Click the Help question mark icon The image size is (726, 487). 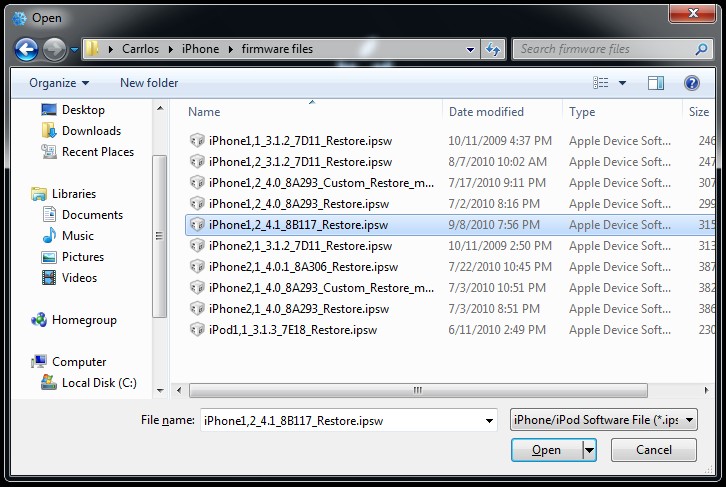click(691, 83)
